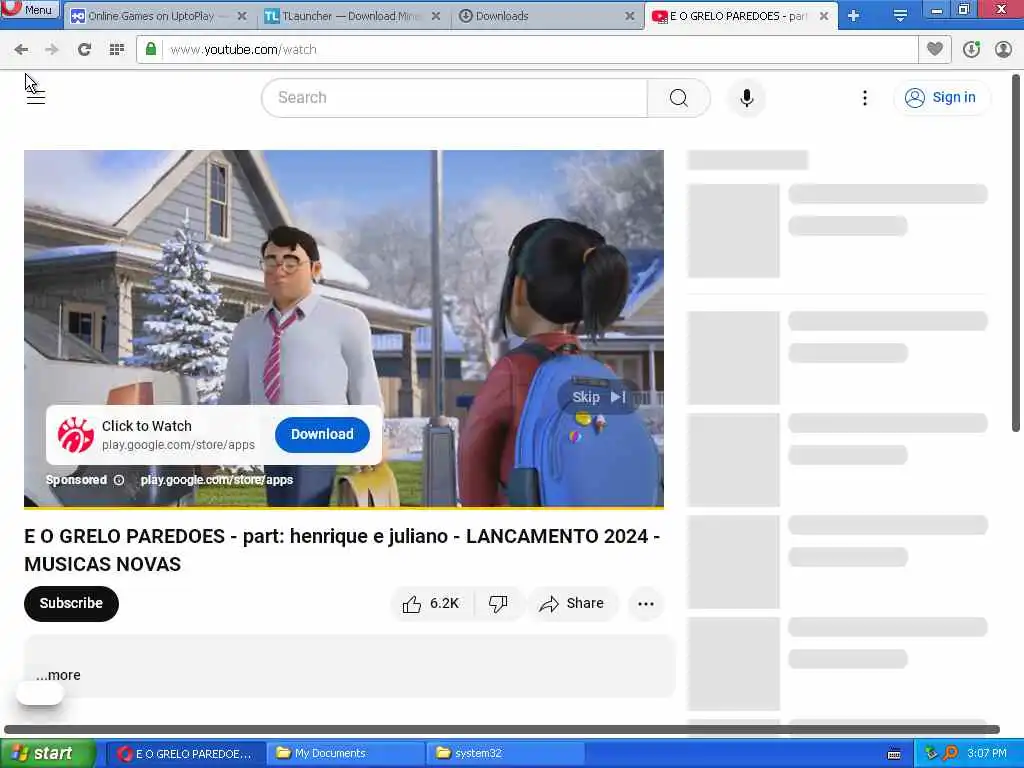Image resolution: width=1024 pixels, height=768 pixels.
Task: Click the magnifier search button
Action: [679, 98]
